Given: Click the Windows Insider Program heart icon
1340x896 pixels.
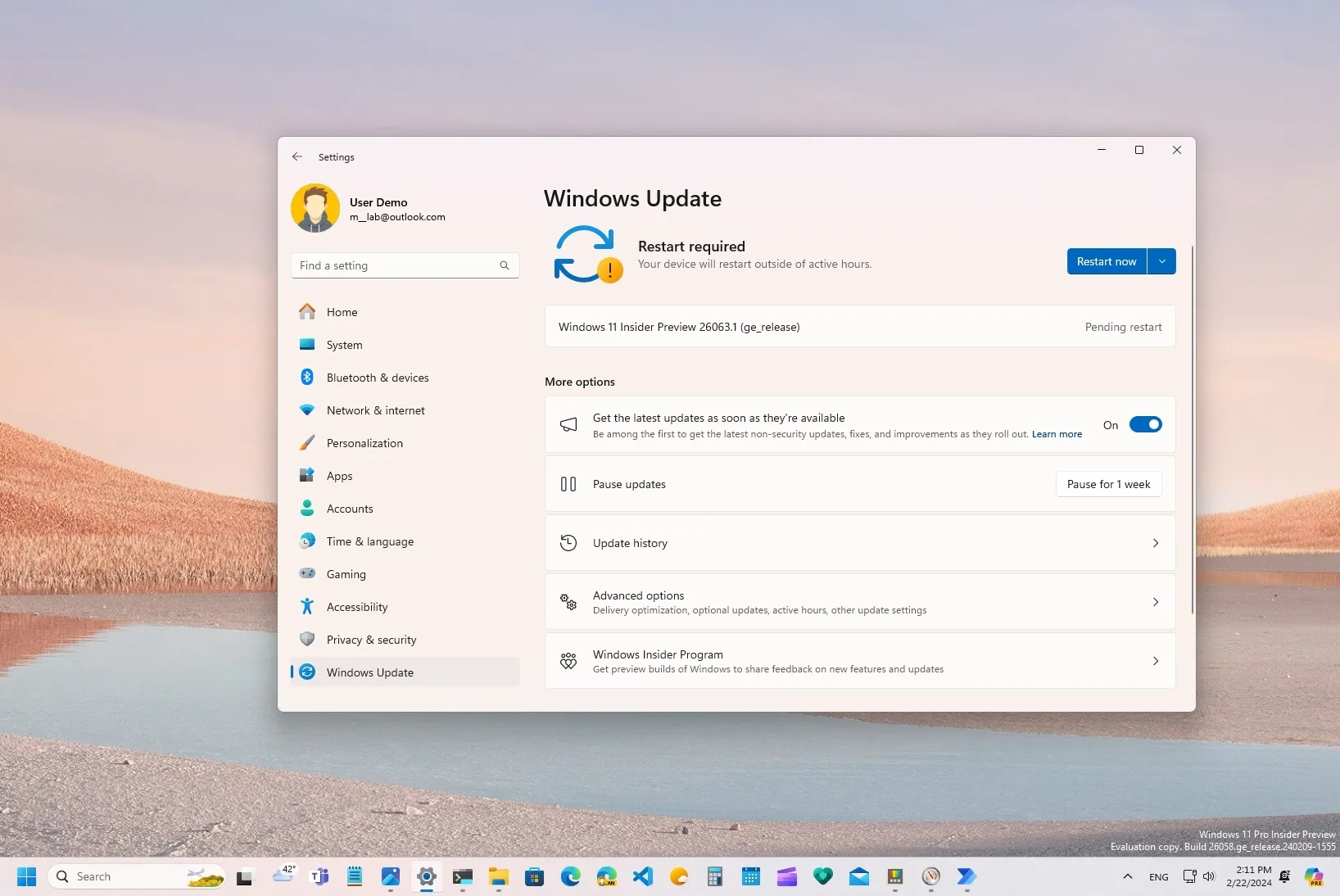Looking at the screenshot, I should (x=568, y=661).
